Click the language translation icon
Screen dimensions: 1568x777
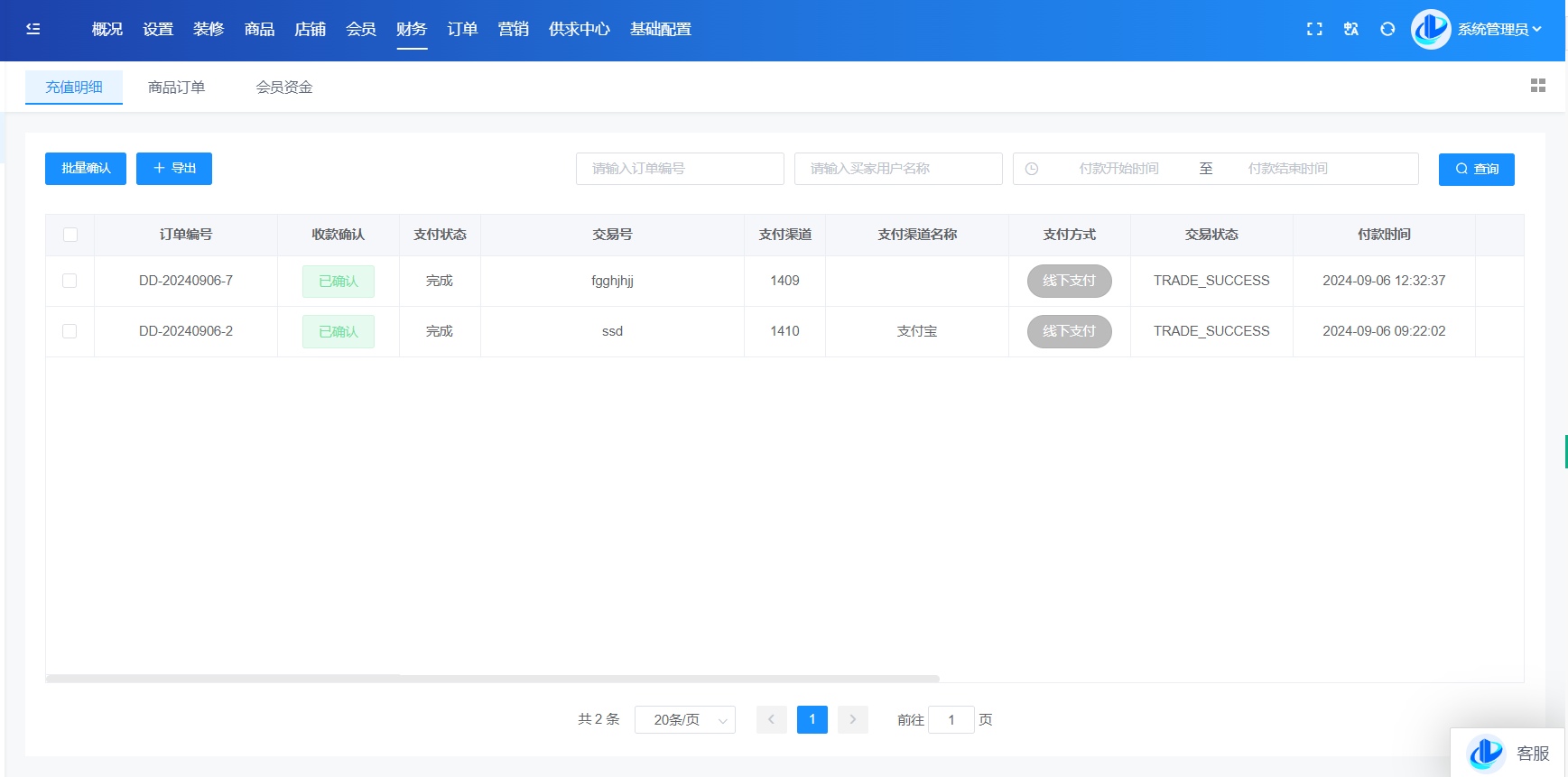click(1350, 29)
